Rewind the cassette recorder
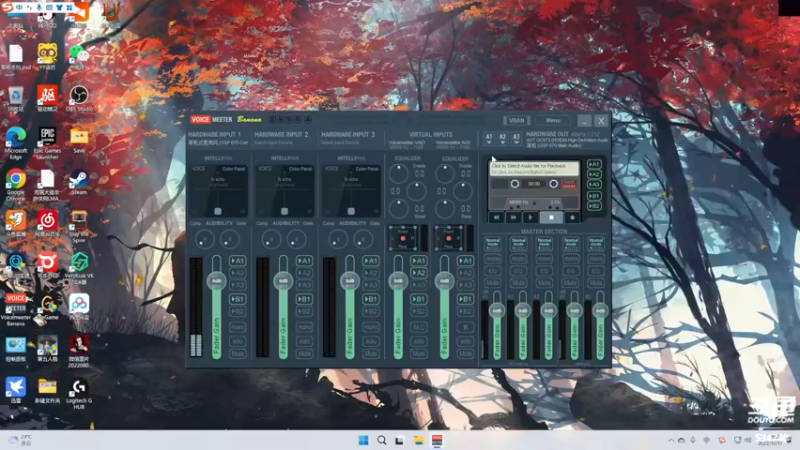800x450 pixels. [x=496, y=217]
